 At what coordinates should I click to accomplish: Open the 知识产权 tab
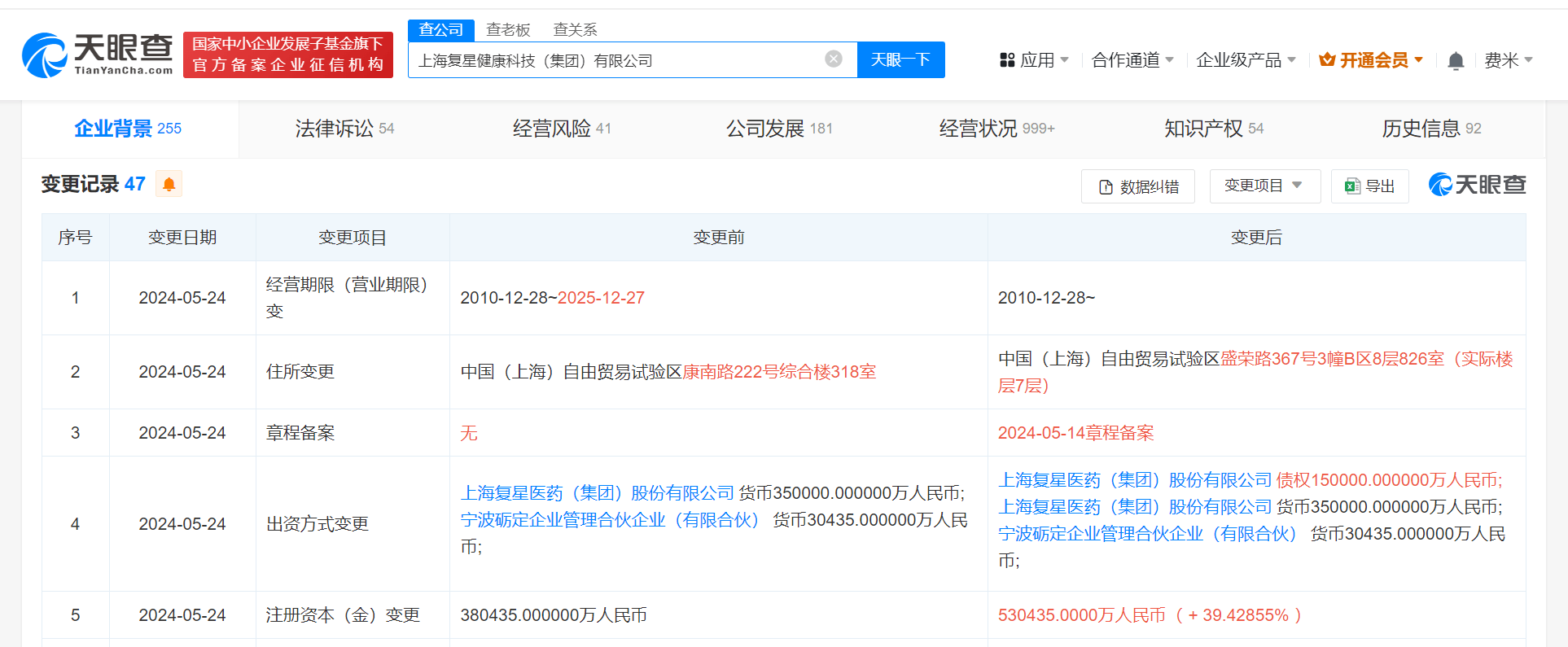tap(1214, 129)
